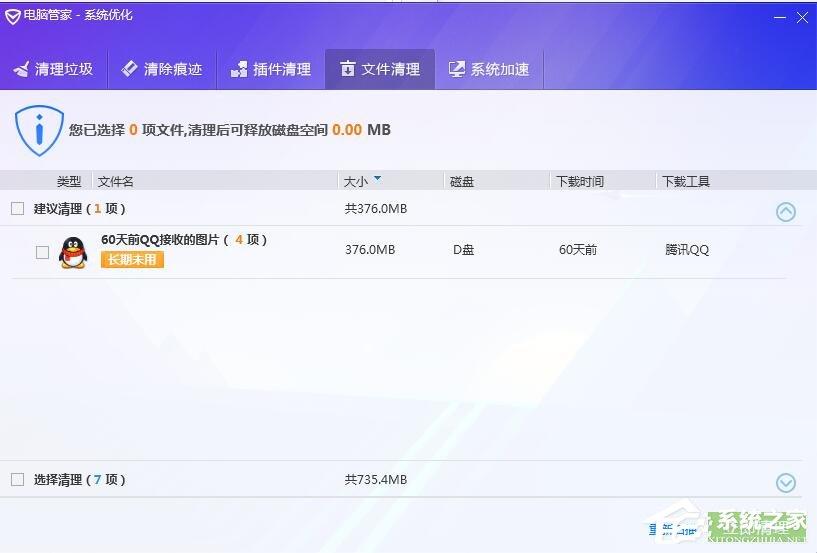This screenshot has height=553, width=817.
Task: Open the 60天前QQ接收的图片 entry
Action: click(x=184, y=240)
